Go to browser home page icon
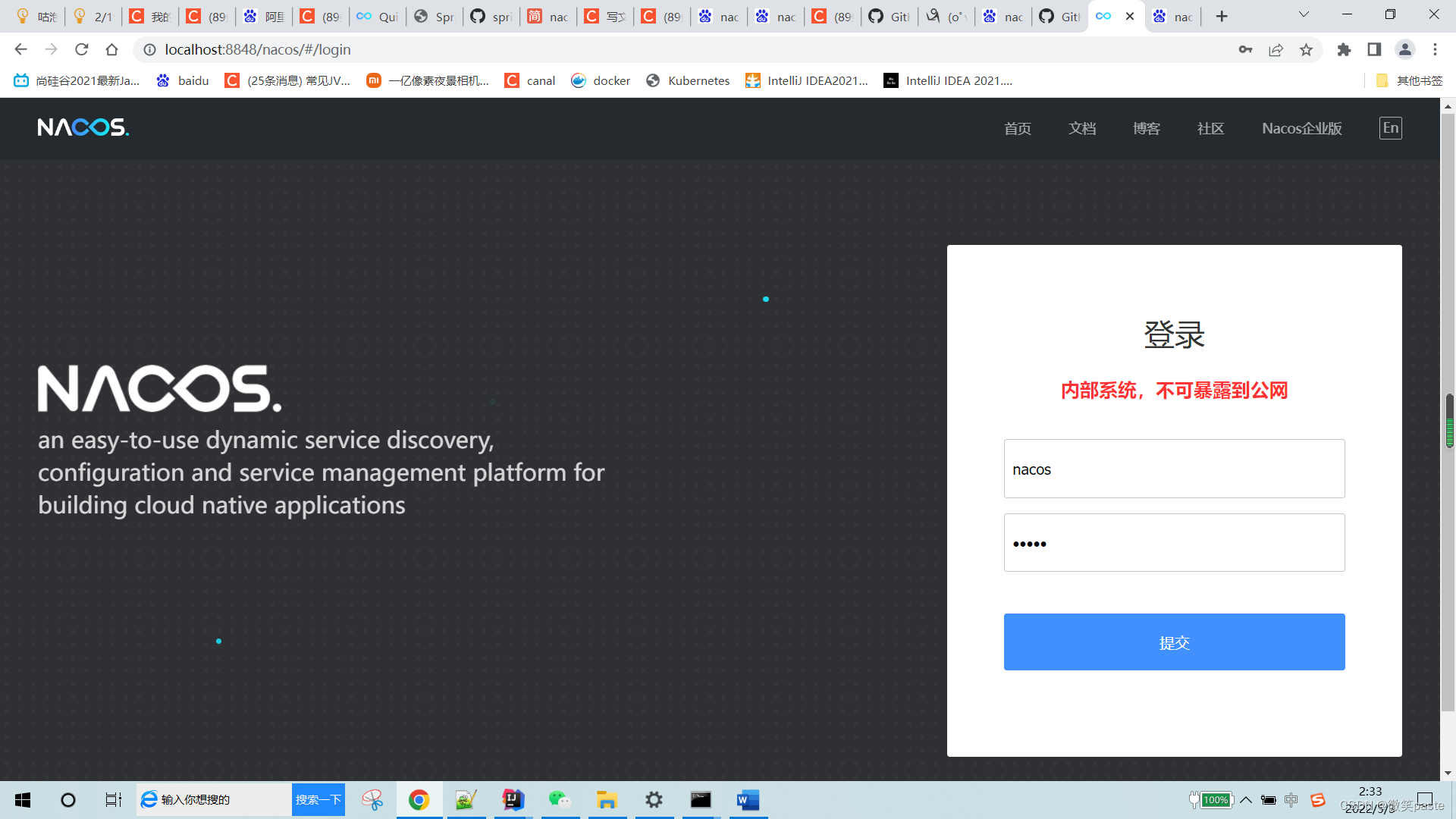 (111, 49)
